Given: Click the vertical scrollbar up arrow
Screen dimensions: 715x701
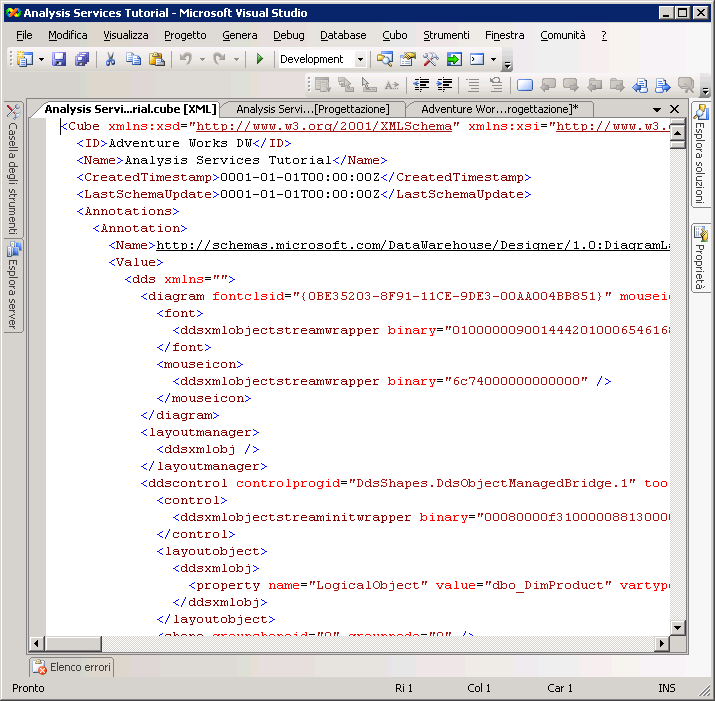Looking at the screenshot, I should [x=678, y=133].
